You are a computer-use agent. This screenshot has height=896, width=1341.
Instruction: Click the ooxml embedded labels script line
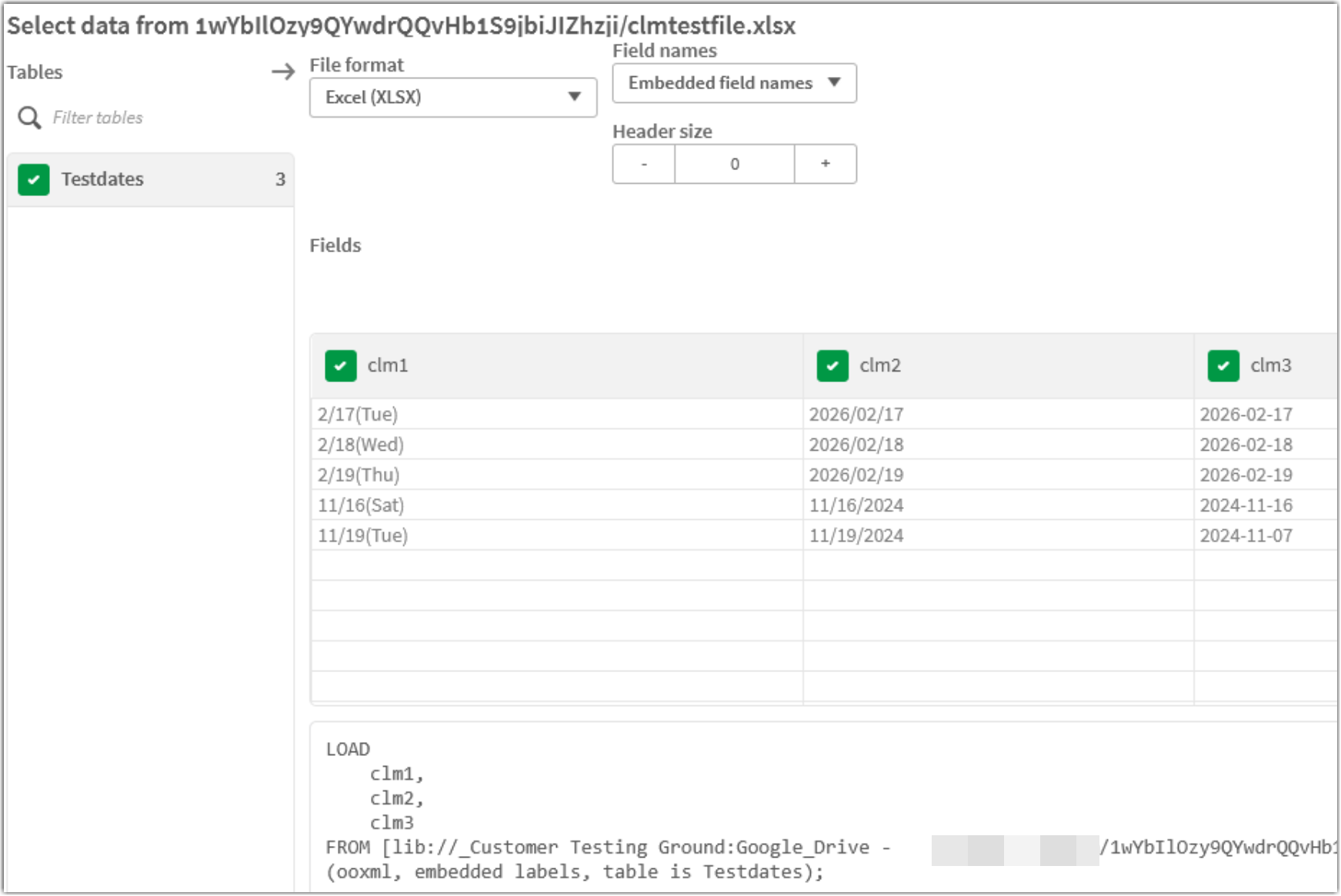(575, 872)
